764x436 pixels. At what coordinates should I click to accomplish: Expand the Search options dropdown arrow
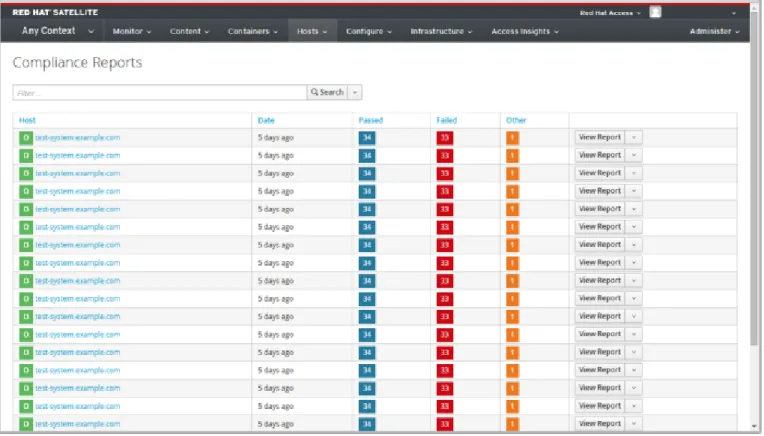(355, 92)
